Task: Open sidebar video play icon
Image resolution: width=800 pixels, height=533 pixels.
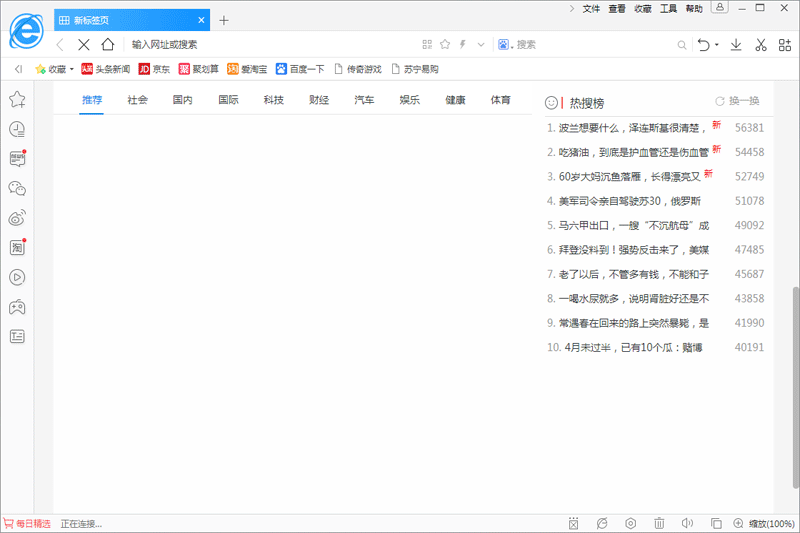Action: 17,277
